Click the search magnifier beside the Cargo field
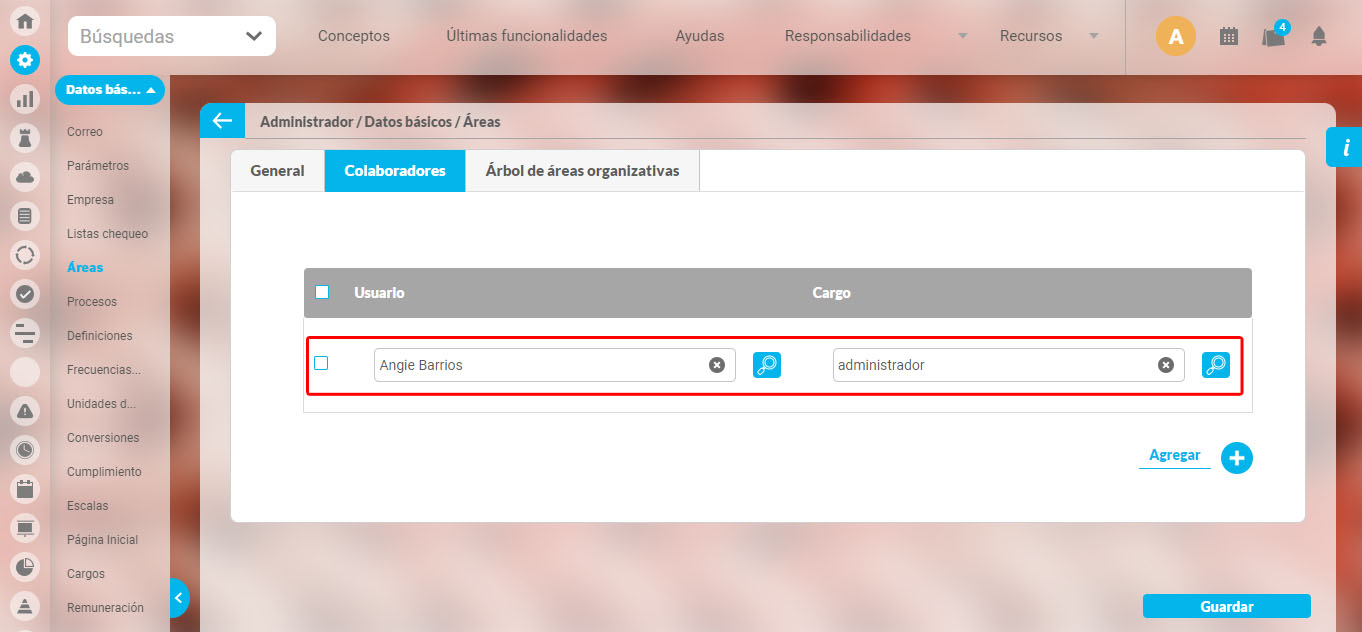The height and width of the screenshot is (632, 1362). coord(1216,365)
